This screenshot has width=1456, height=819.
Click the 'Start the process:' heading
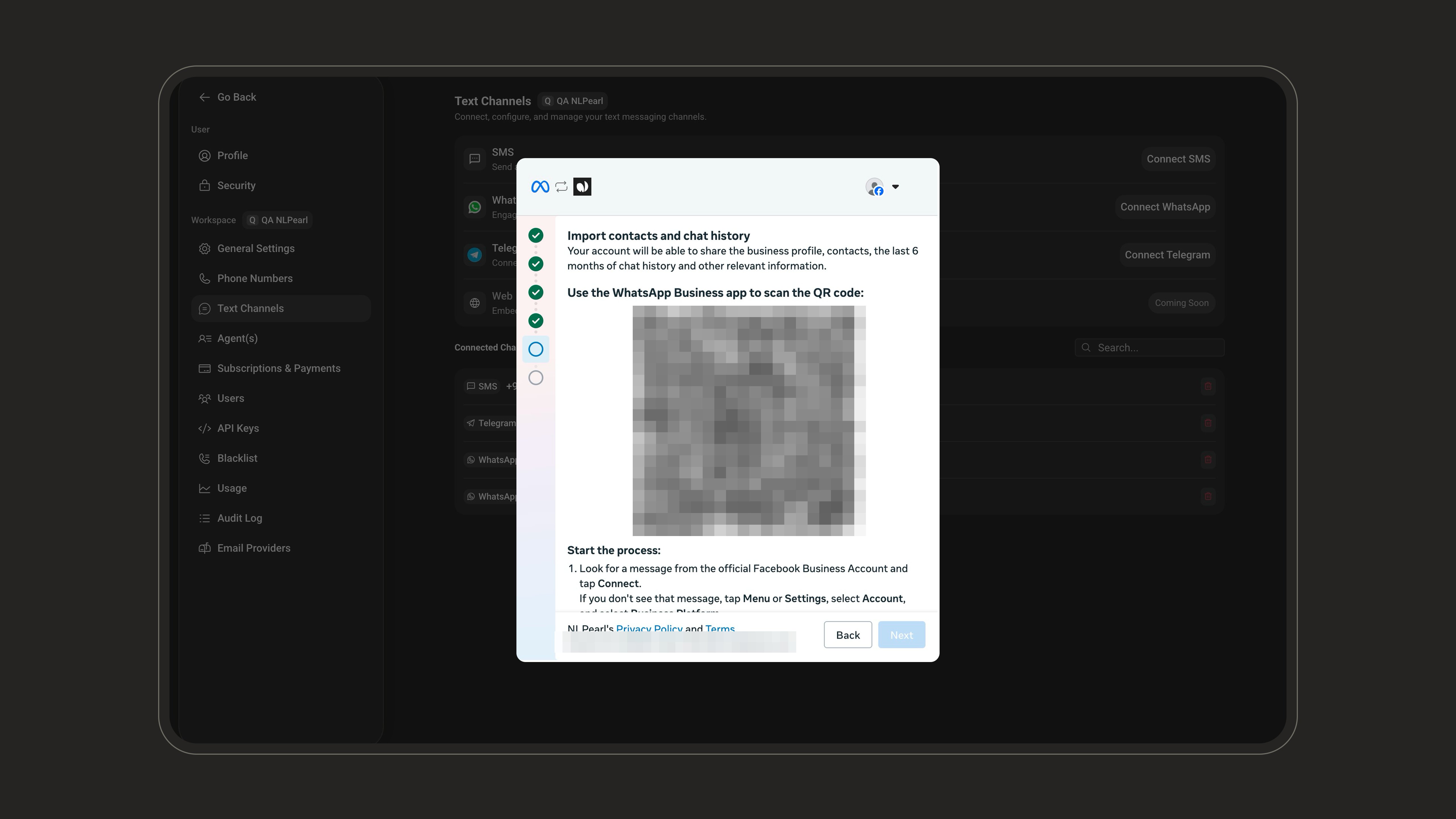[x=613, y=551]
